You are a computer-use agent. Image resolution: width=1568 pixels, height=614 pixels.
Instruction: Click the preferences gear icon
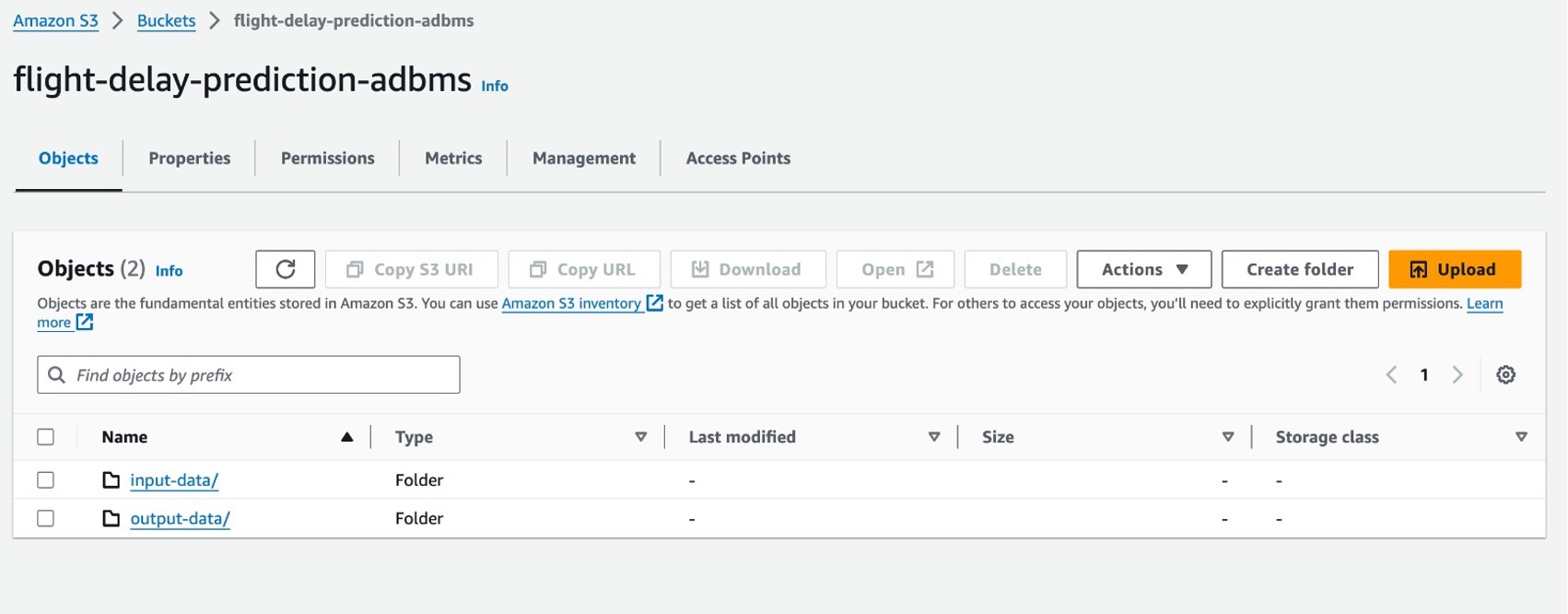[x=1505, y=374]
